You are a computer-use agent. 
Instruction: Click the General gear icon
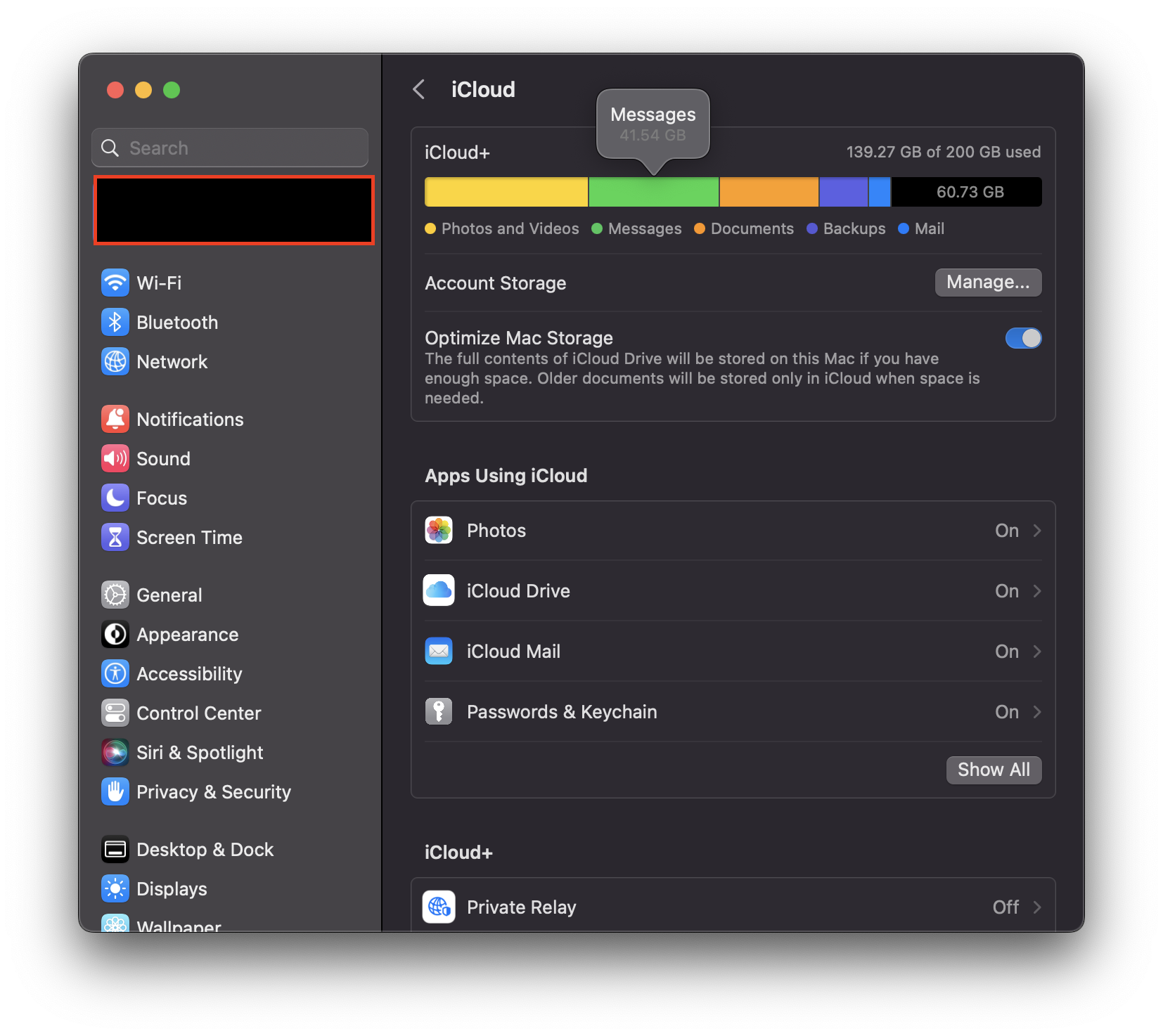[x=115, y=595]
